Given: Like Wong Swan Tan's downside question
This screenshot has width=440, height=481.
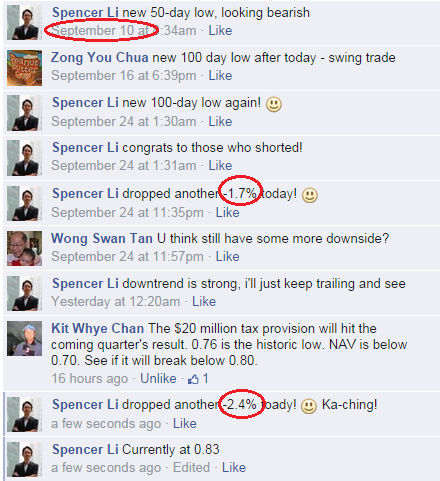Looking at the screenshot, I should (228, 257).
